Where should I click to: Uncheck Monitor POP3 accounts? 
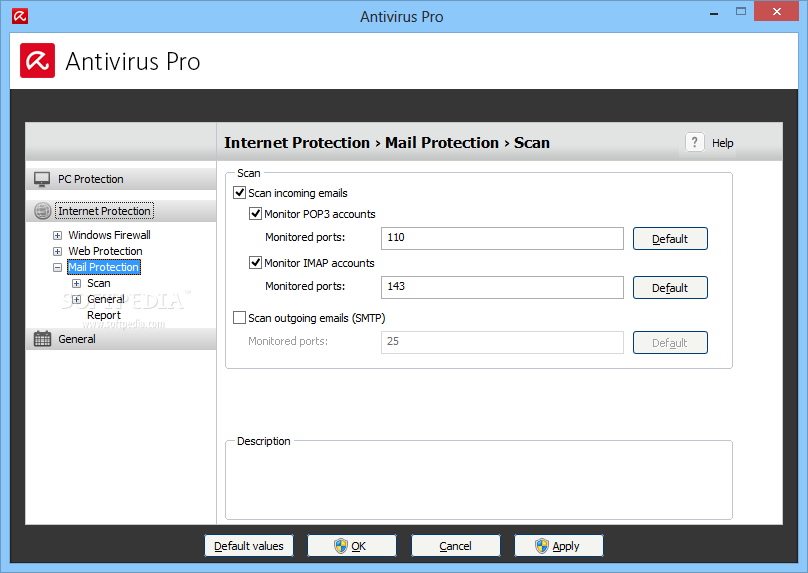255,213
